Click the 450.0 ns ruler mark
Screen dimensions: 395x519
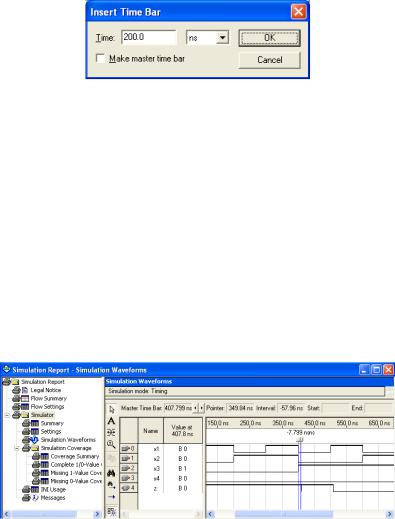pyautogui.click(x=315, y=423)
